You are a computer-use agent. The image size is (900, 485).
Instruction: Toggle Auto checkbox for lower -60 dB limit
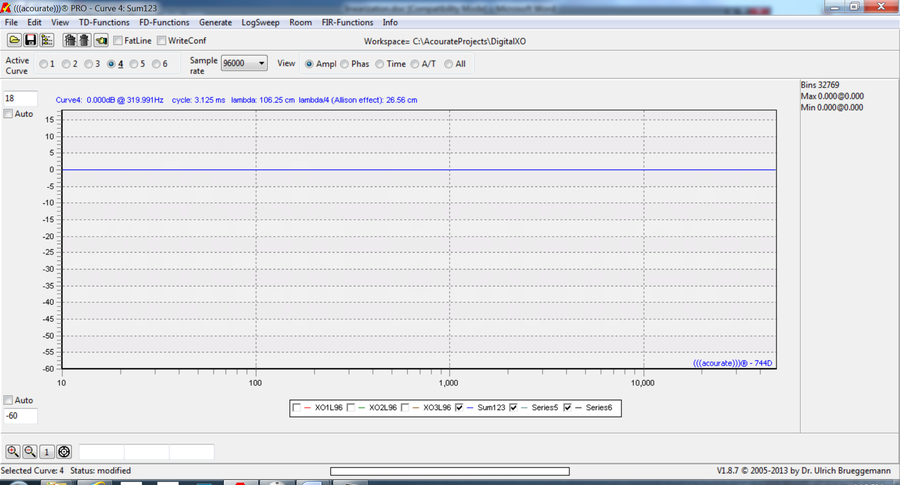click(x=8, y=400)
